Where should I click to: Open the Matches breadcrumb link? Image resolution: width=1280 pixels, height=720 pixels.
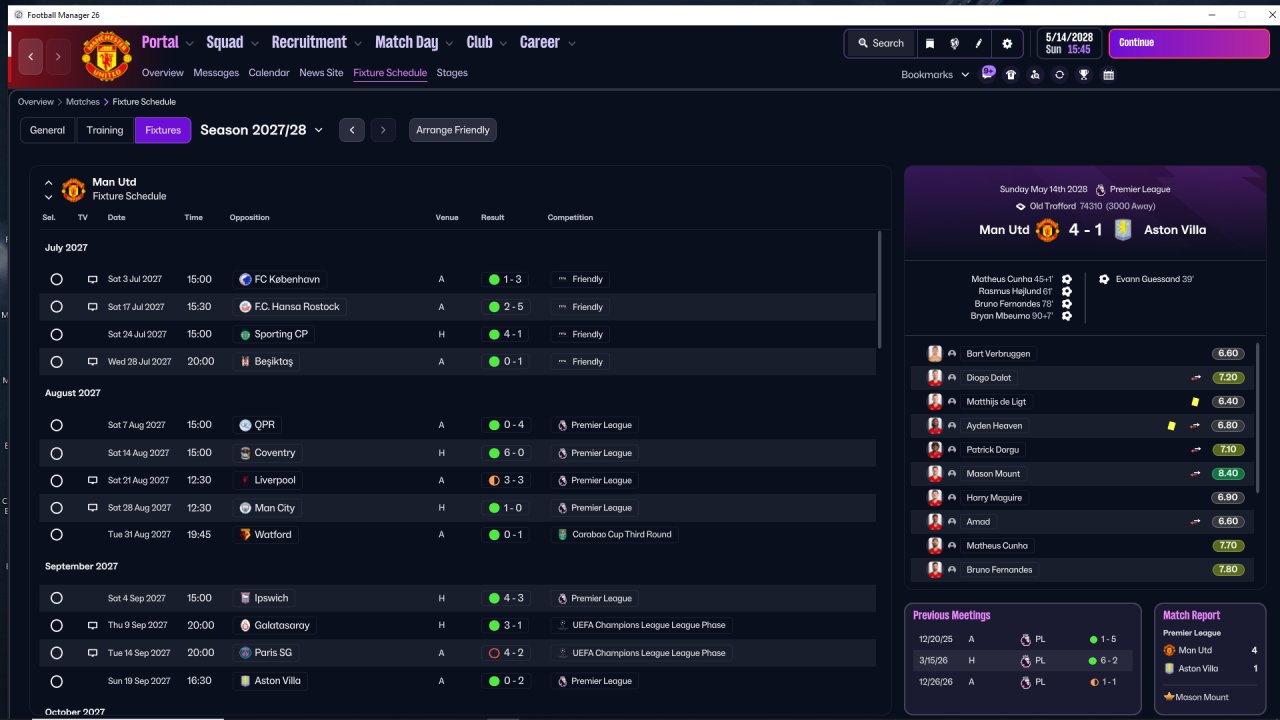click(x=83, y=102)
